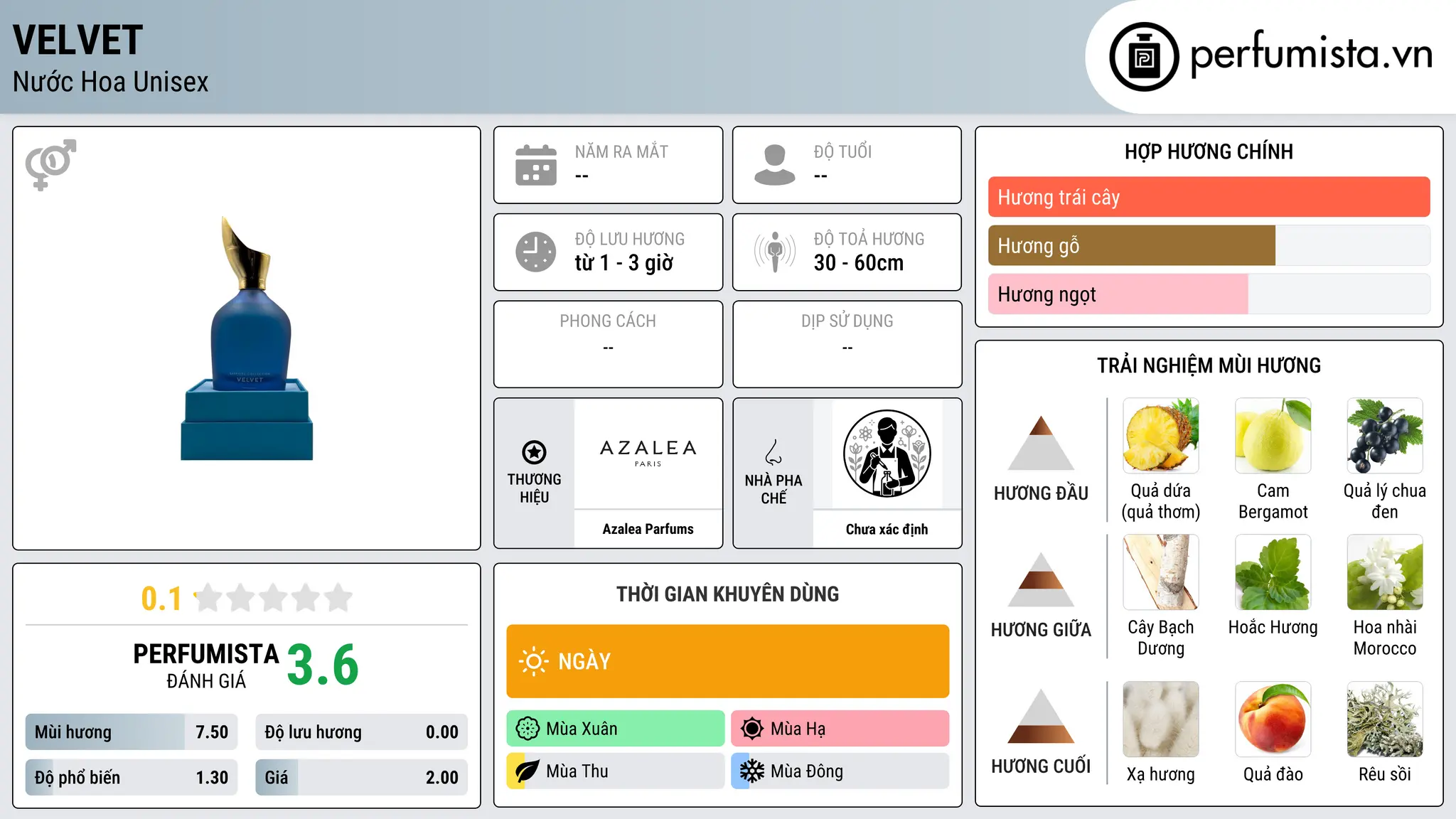The width and height of the screenshot is (1456, 819).
Task: Click the perfumista.vn bottle logo icon
Action: [x=1144, y=57]
